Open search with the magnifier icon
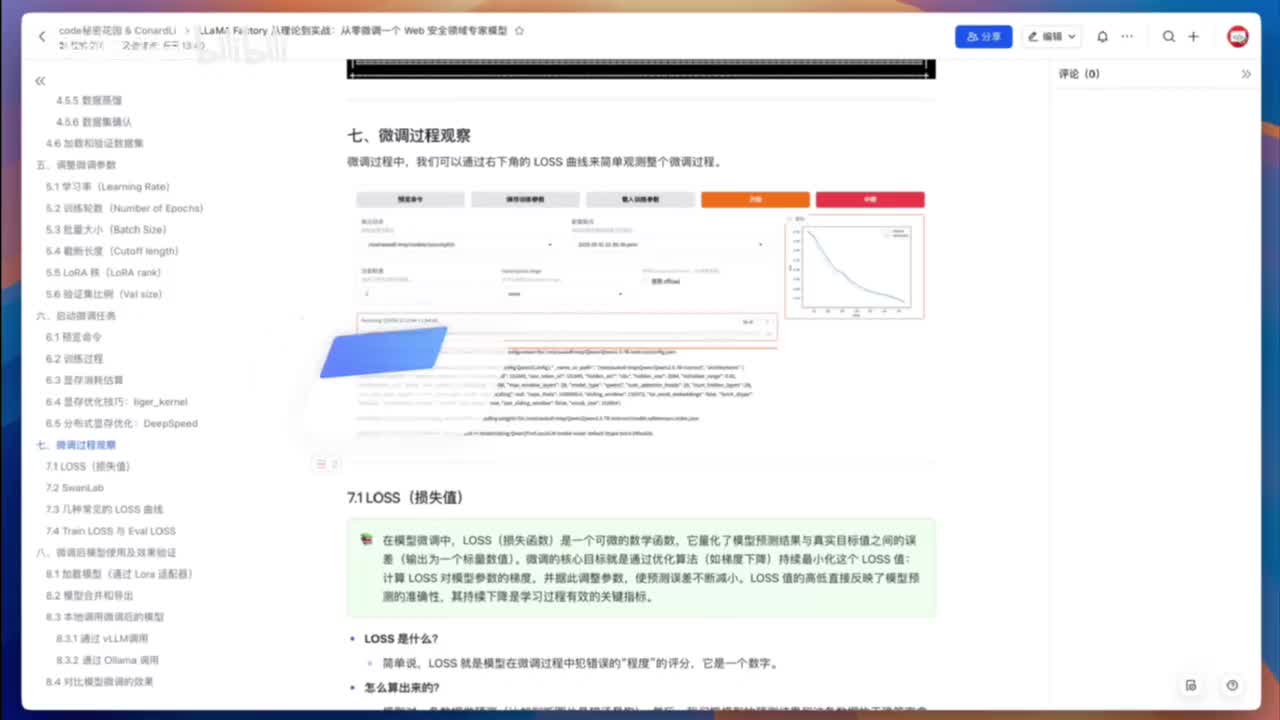This screenshot has height=720, width=1280. click(1168, 36)
